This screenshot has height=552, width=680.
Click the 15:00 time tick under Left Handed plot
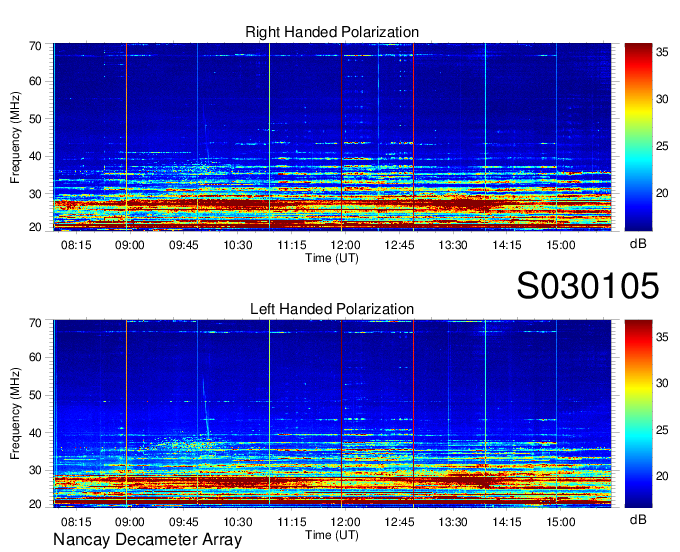point(560,522)
